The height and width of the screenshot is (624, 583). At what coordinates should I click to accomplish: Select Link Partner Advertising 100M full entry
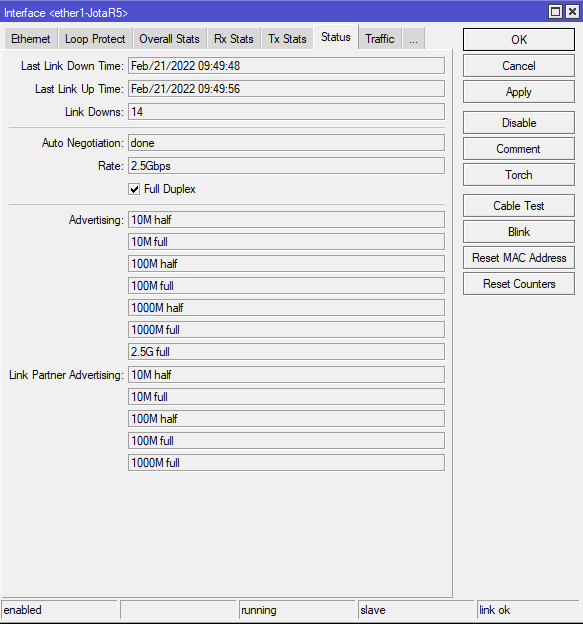click(286, 441)
